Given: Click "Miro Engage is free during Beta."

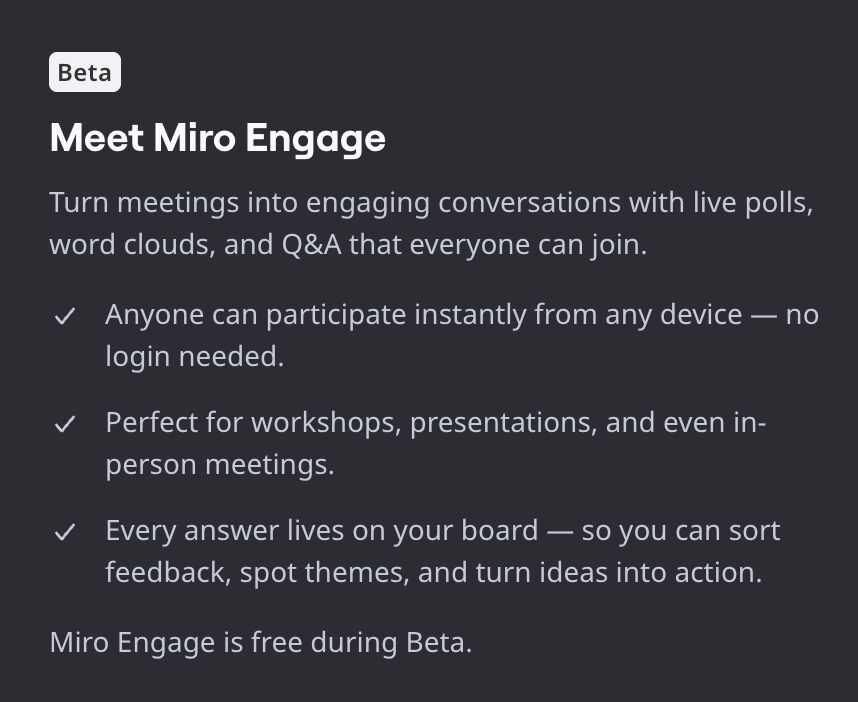Looking at the screenshot, I should (260, 642).
